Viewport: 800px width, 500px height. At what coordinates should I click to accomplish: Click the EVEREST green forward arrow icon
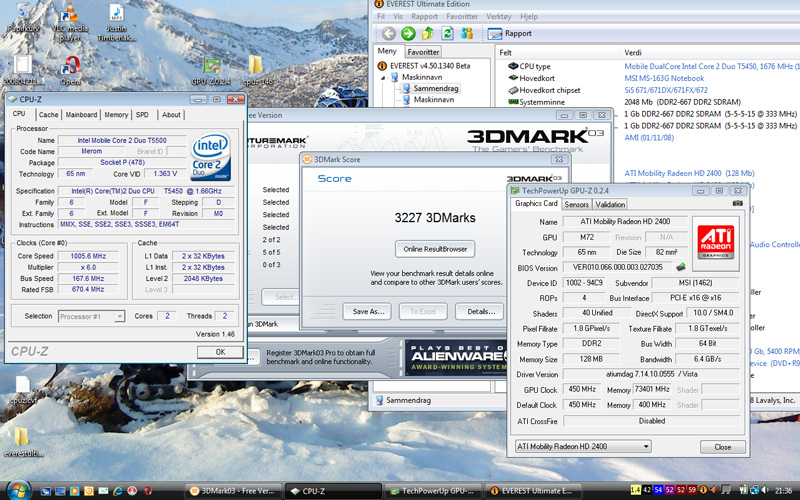(408, 34)
